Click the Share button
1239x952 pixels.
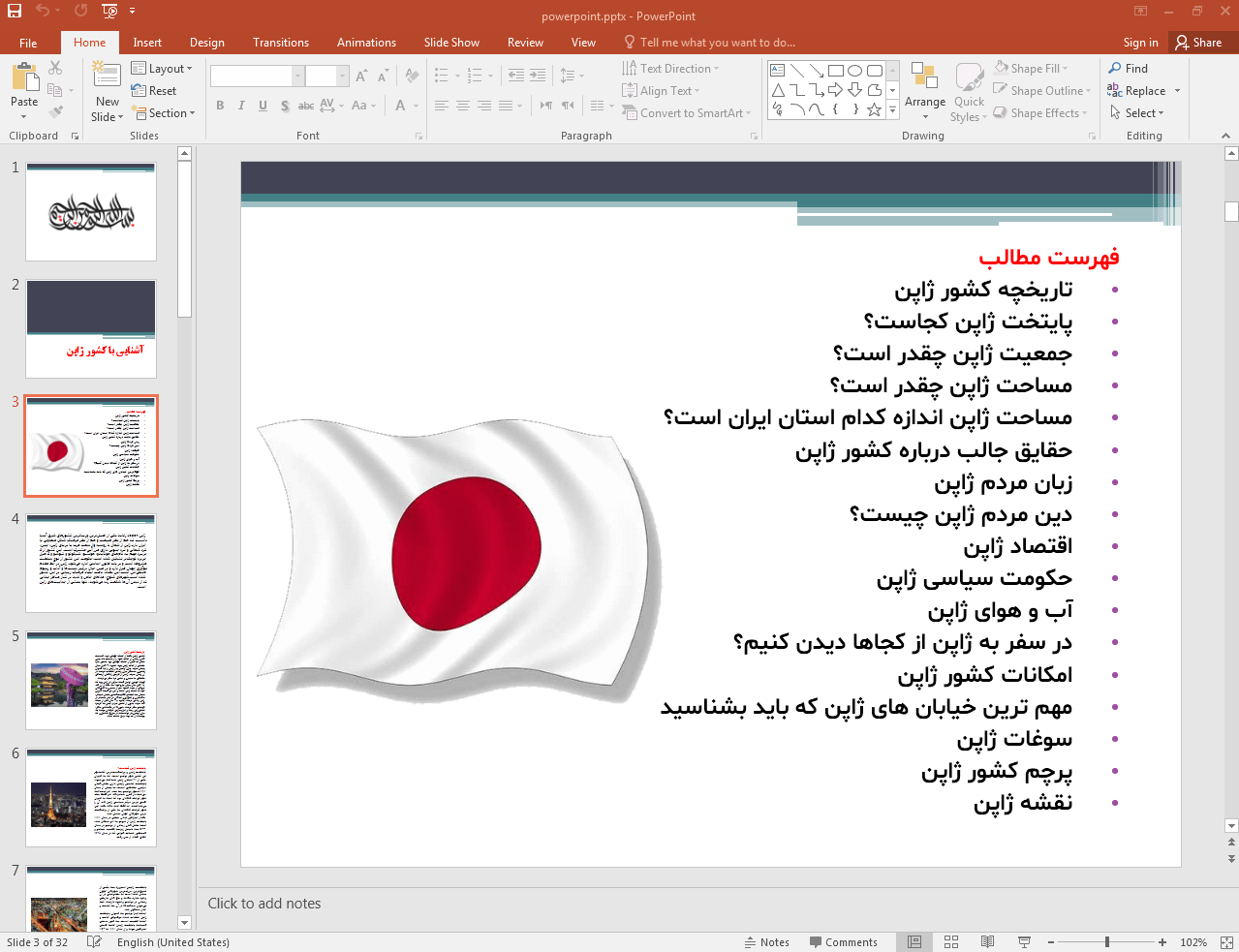(1198, 43)
